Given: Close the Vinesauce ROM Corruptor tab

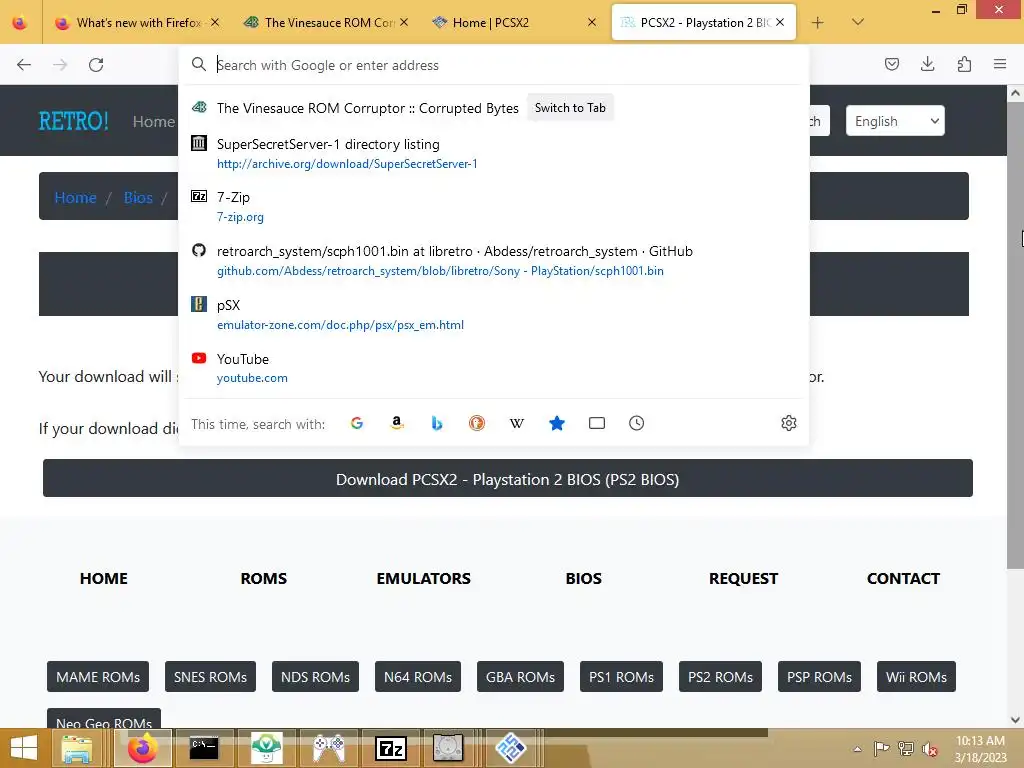Looking at the screenshot, I should coord(404,23).
